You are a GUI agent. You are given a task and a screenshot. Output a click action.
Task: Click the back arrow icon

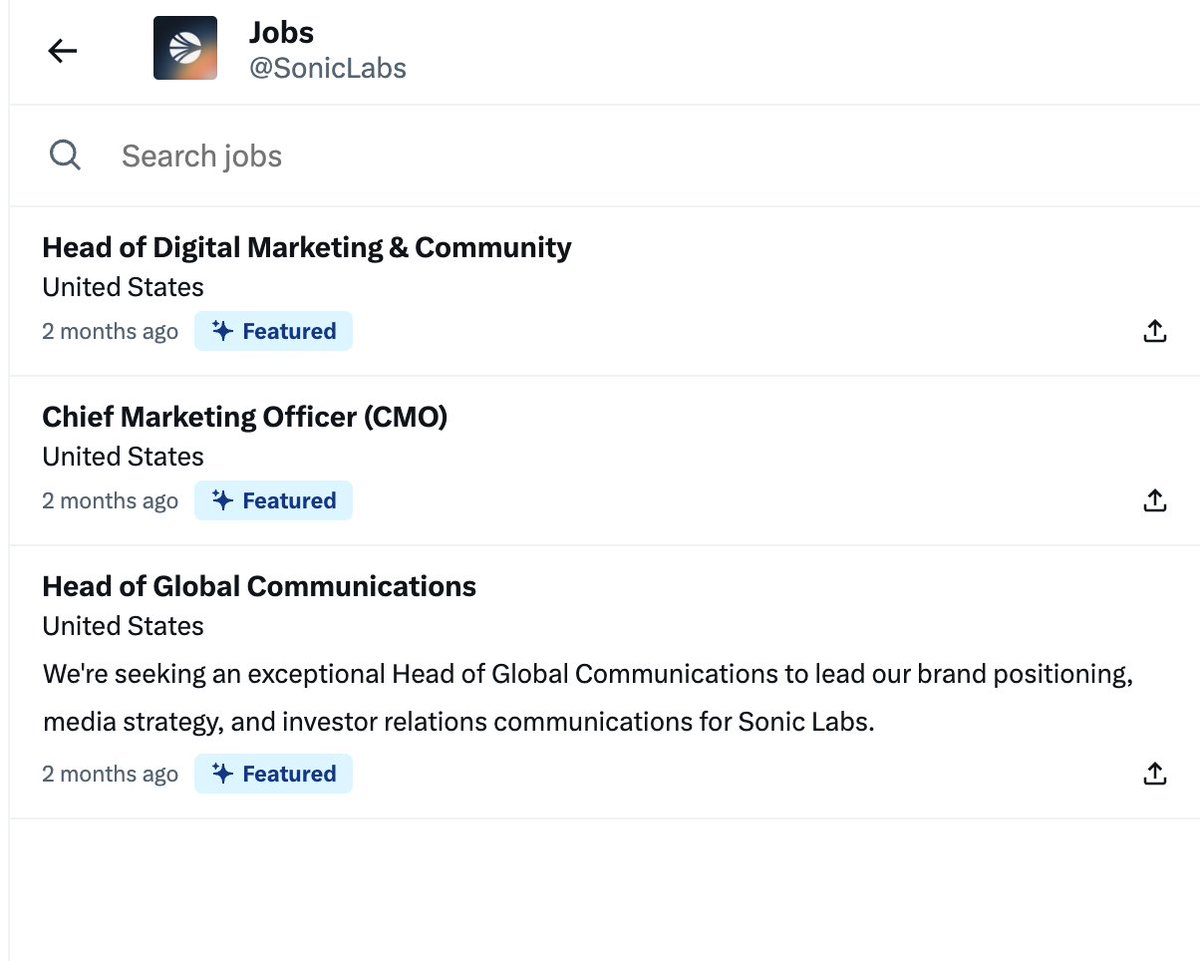click(62, 50)
